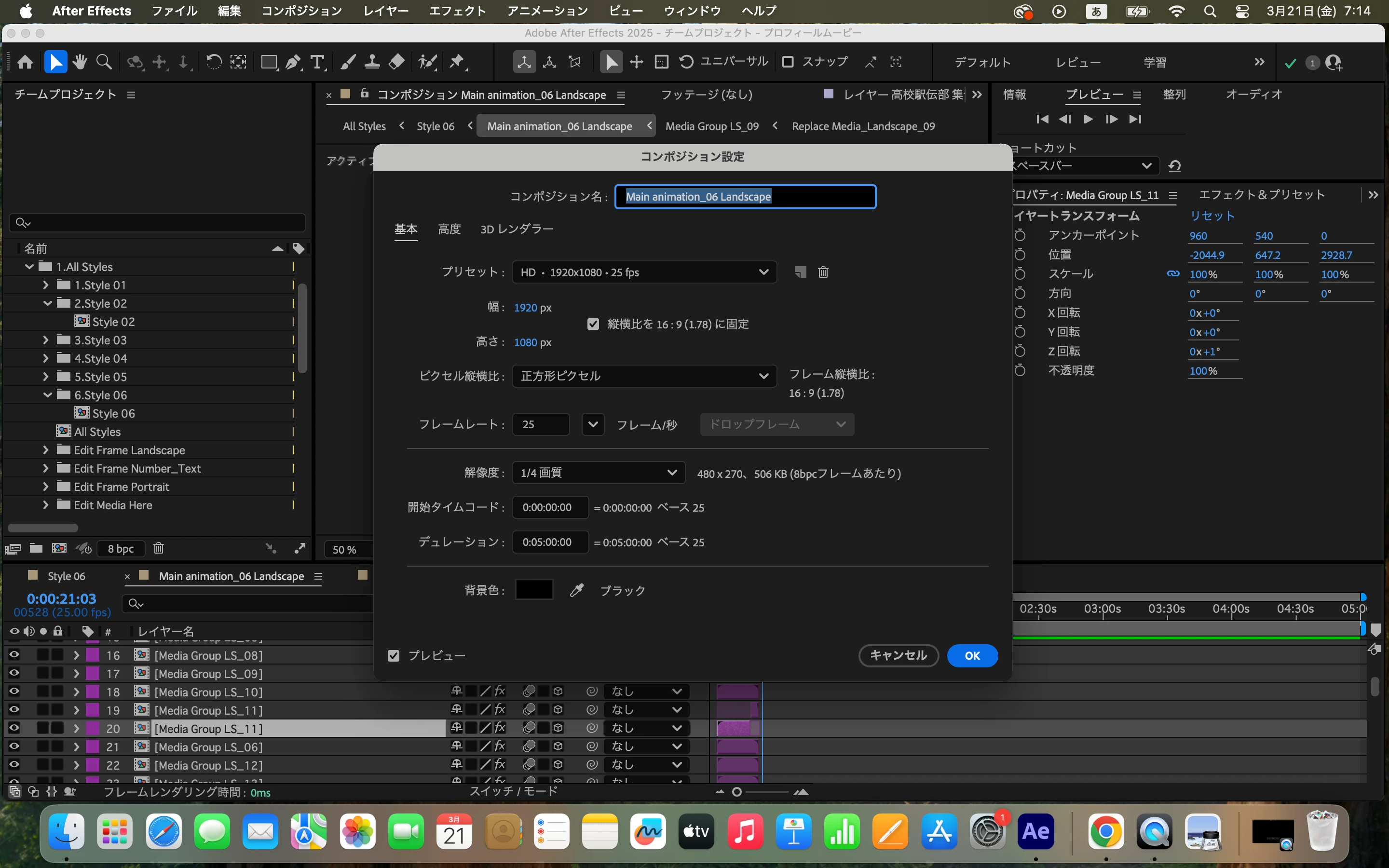Toggle the プレビュー checkbox in dialog
This screenshot has height=868, width=1389.
[x=393, y=656]
